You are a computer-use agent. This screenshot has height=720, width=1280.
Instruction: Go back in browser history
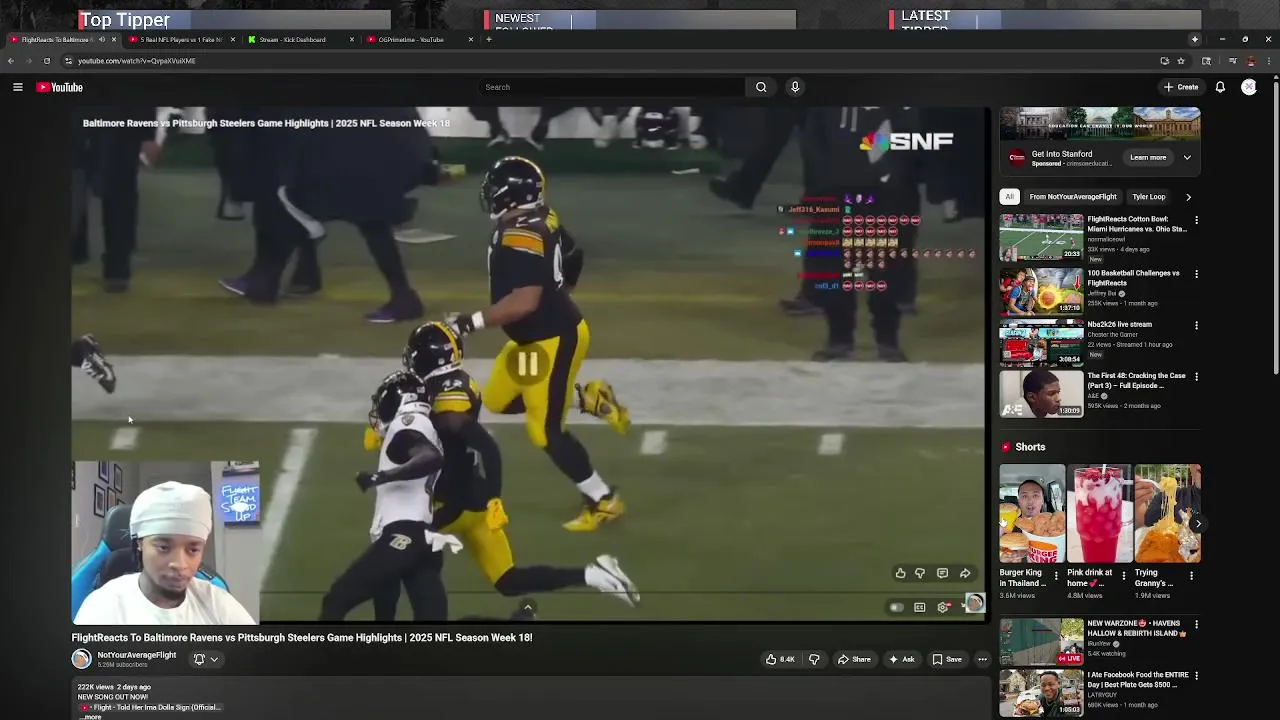tap(10, 61)
